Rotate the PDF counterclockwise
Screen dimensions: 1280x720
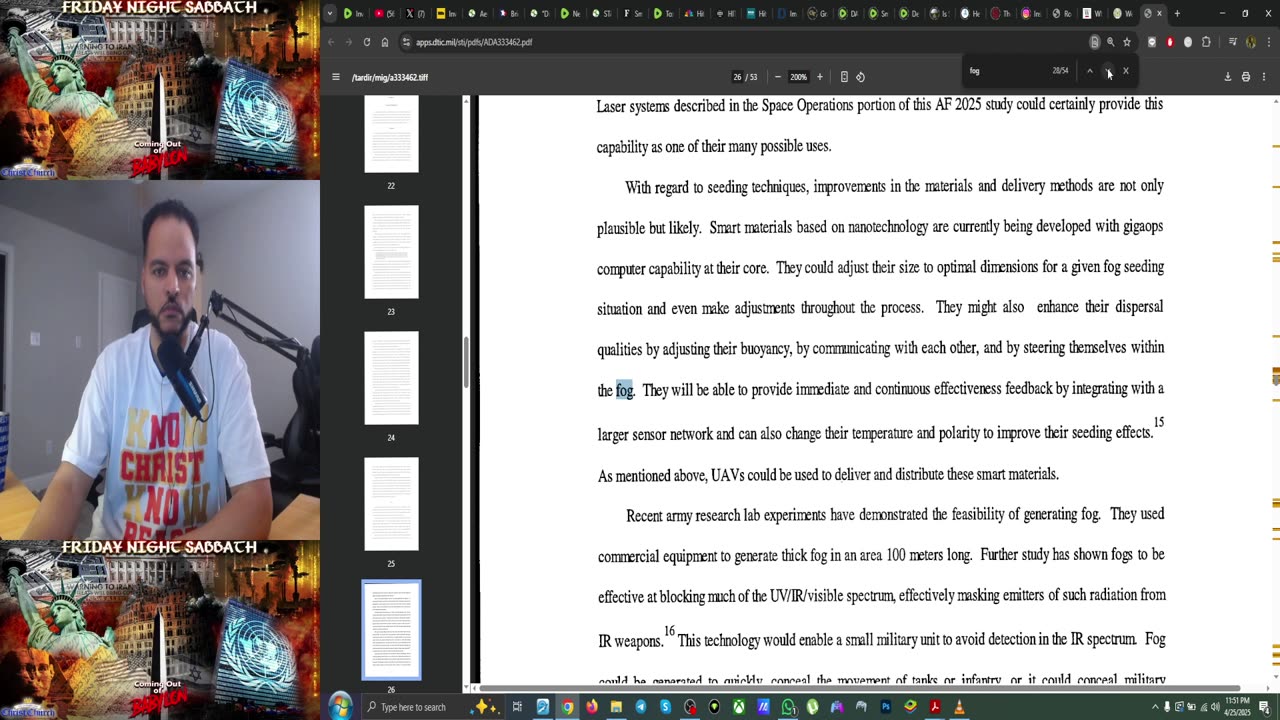(x=860, y=77)
